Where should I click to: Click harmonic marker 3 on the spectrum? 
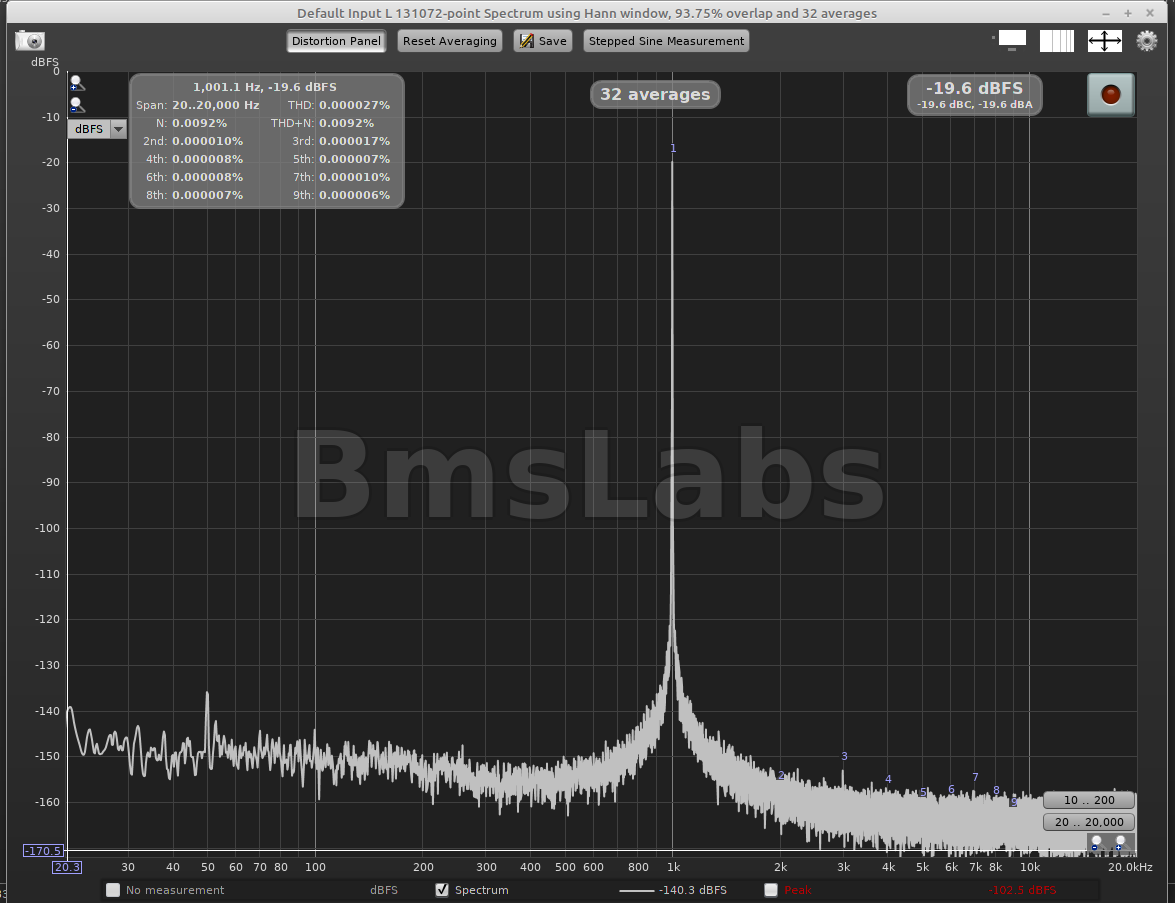pyautogui.click(x=845, y=756)
